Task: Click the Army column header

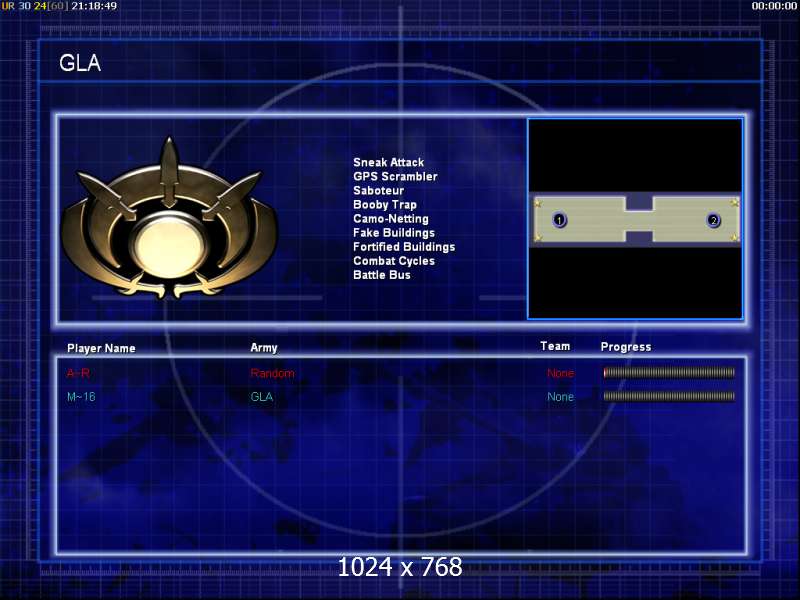Action: click(264, 348)
